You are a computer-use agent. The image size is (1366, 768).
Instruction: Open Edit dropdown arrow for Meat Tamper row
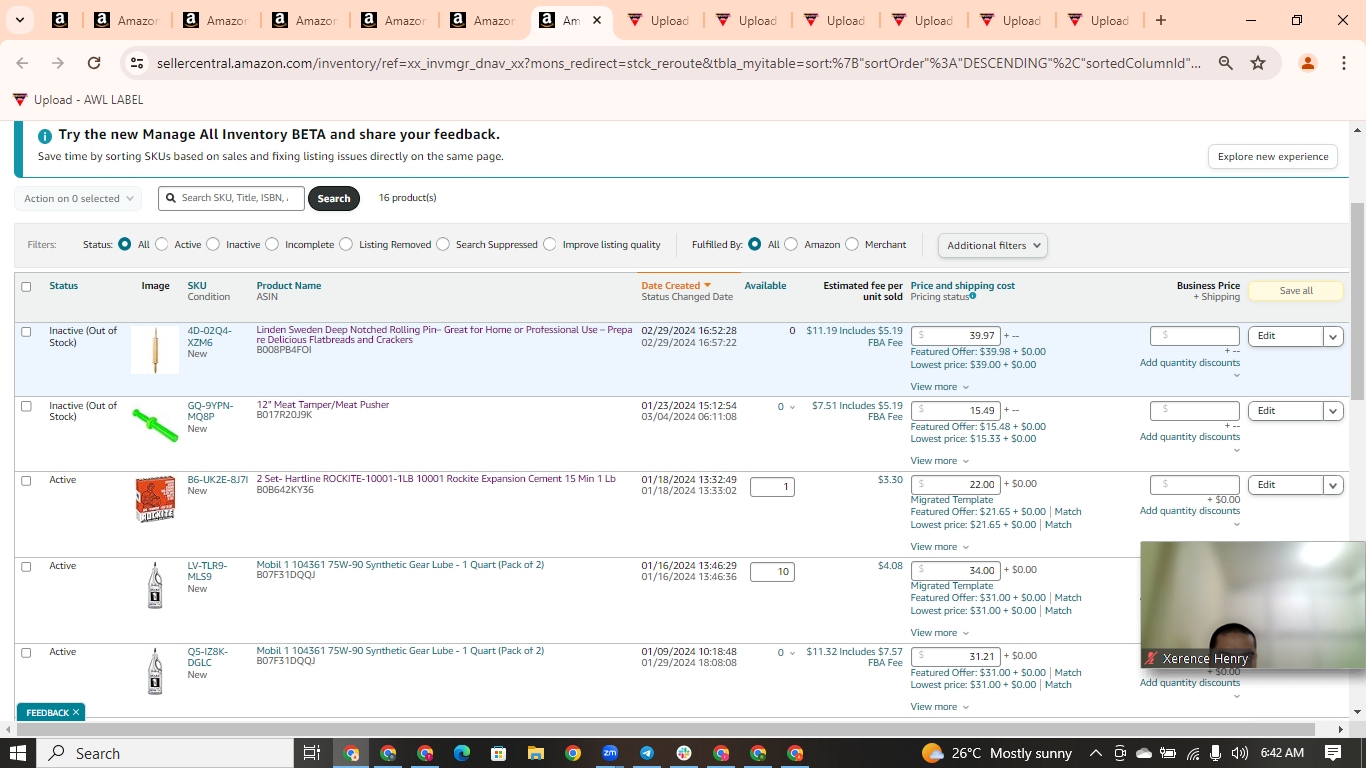pyautogui.click(x=1333, y=411)
